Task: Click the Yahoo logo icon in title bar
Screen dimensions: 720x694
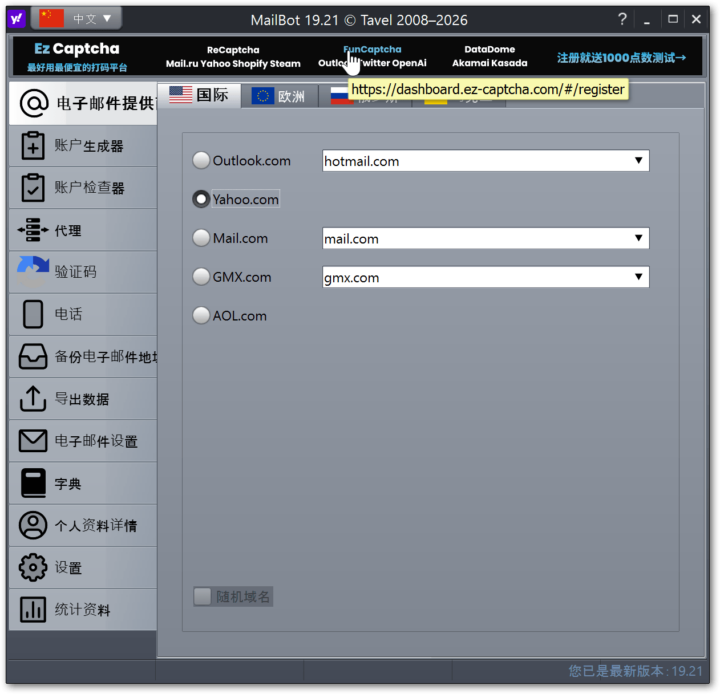Action: (x=17, y=19)
